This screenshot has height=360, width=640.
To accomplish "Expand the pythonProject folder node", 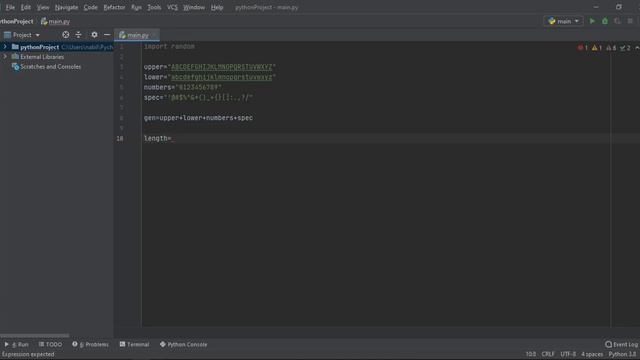I will (x=5, y=47).
